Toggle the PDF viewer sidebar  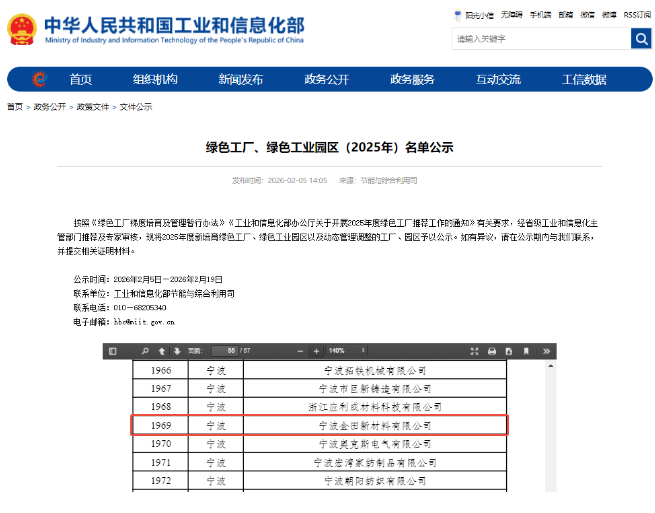112,351
